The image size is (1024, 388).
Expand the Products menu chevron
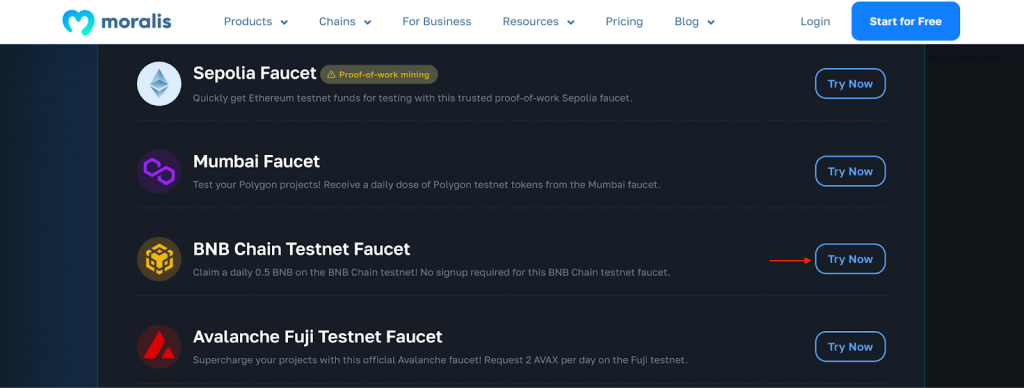pos(284,22)
